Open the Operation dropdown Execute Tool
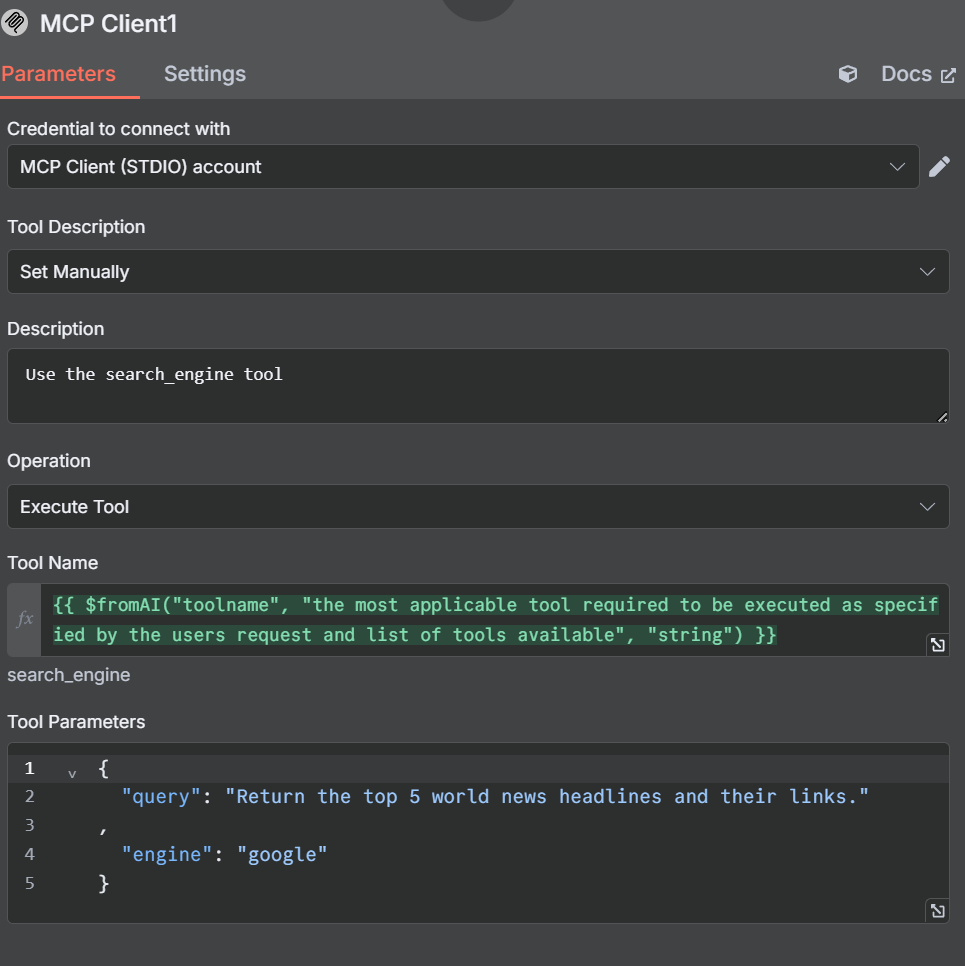The width and height of the screenshot is (965, 966). pos(478,506)
